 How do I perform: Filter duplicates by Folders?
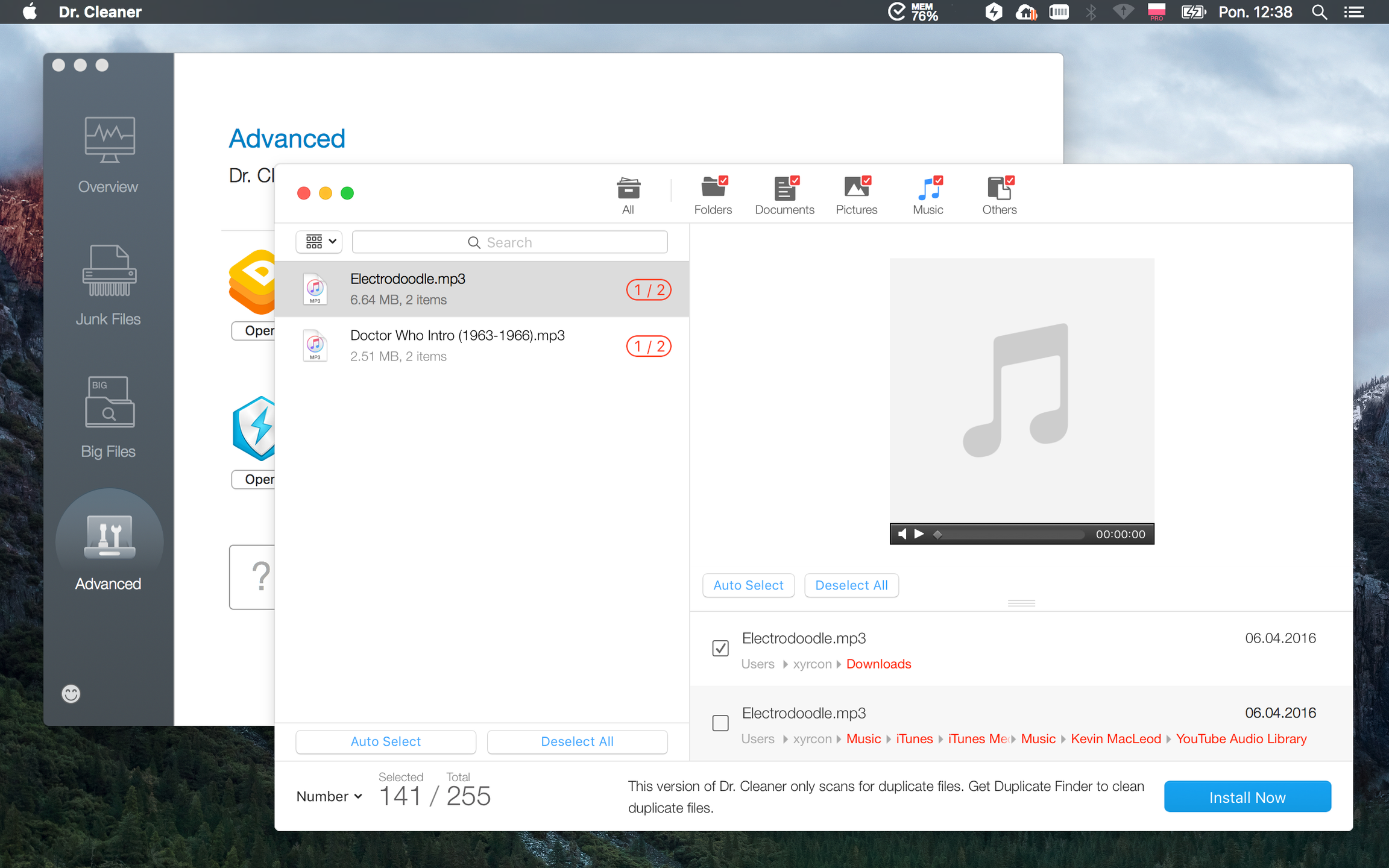click(x=713, y=196)
